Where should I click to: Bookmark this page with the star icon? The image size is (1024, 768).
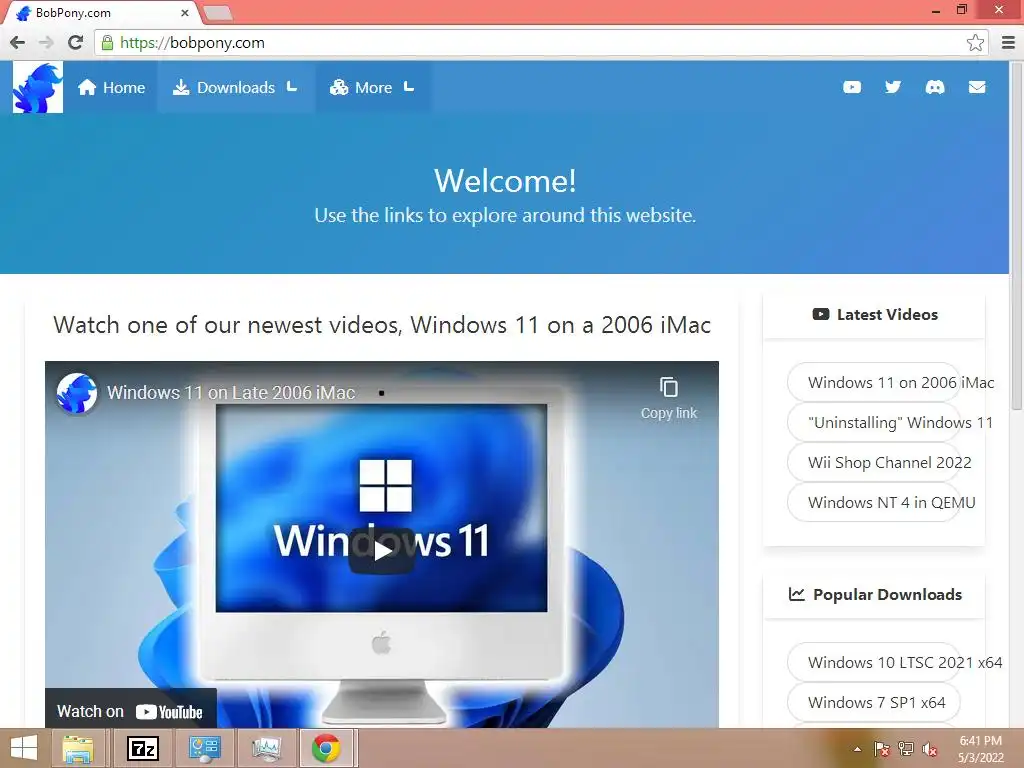click(975, 42)
